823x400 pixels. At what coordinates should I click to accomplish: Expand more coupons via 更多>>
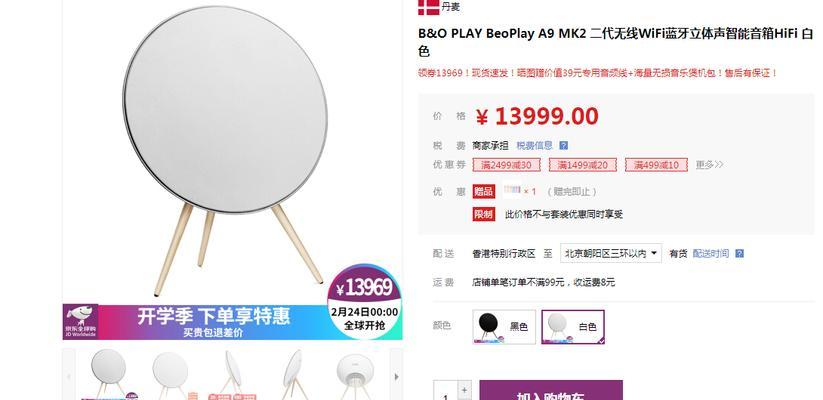click(x=710, y=165)
